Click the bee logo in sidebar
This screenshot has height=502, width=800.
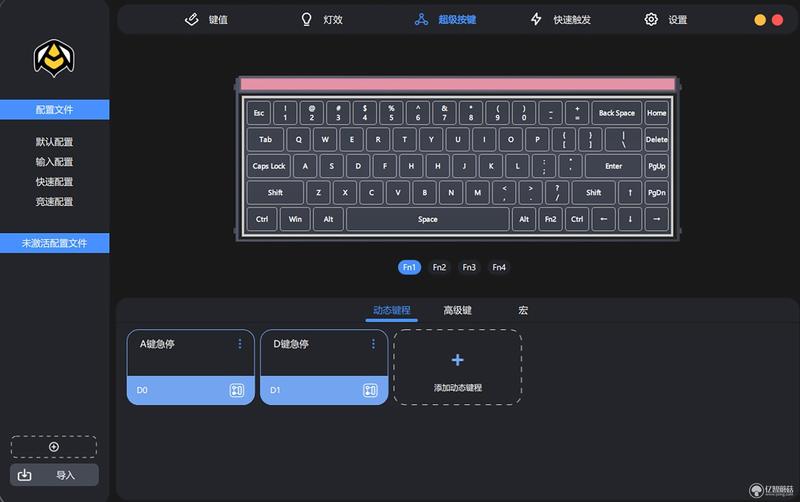click(x=54, y=58)
